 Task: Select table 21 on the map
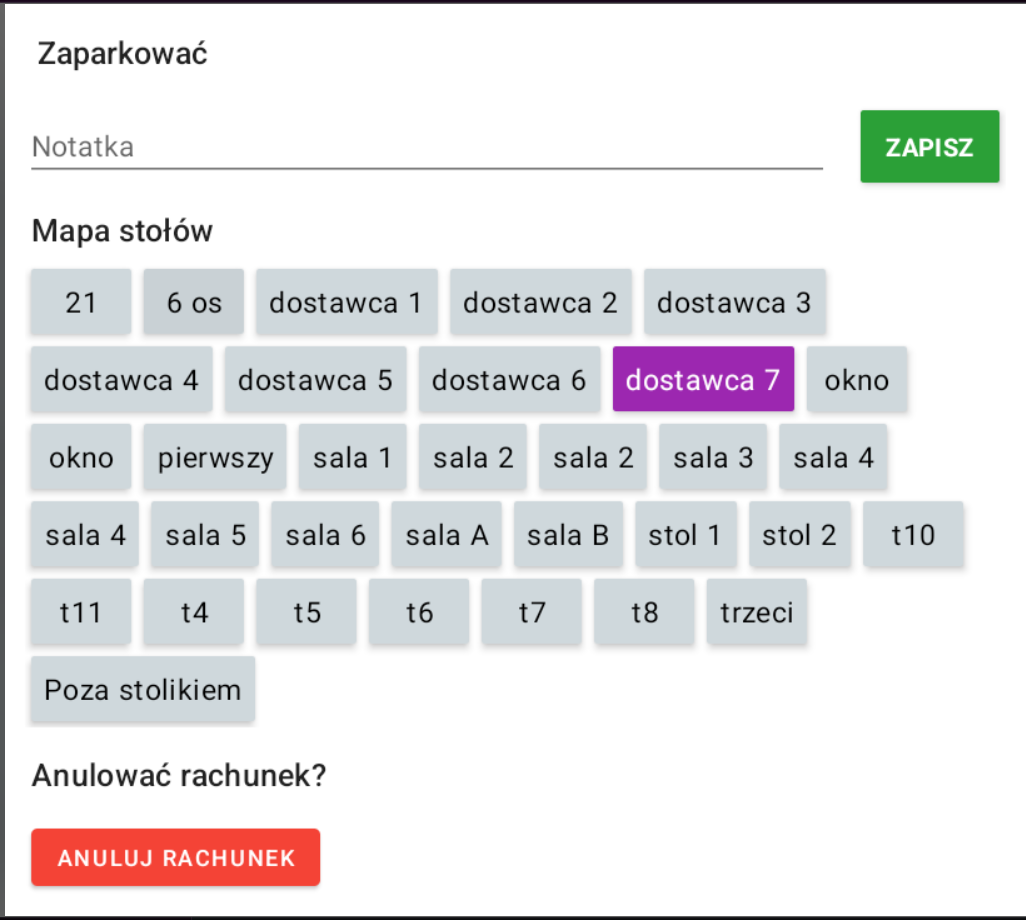(x=81, y=302)
